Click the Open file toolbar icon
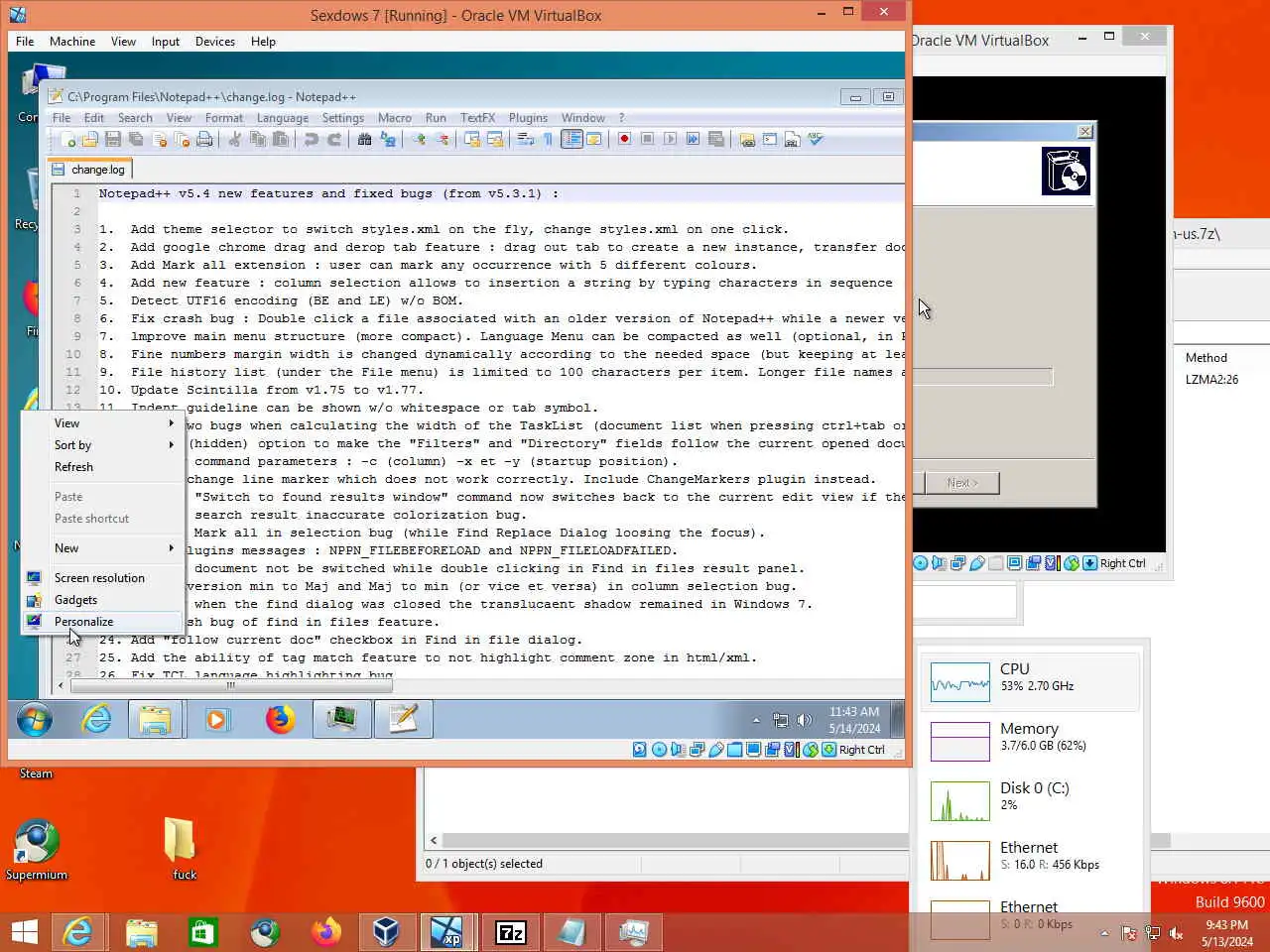1270x952 pixels. point(90,140)
